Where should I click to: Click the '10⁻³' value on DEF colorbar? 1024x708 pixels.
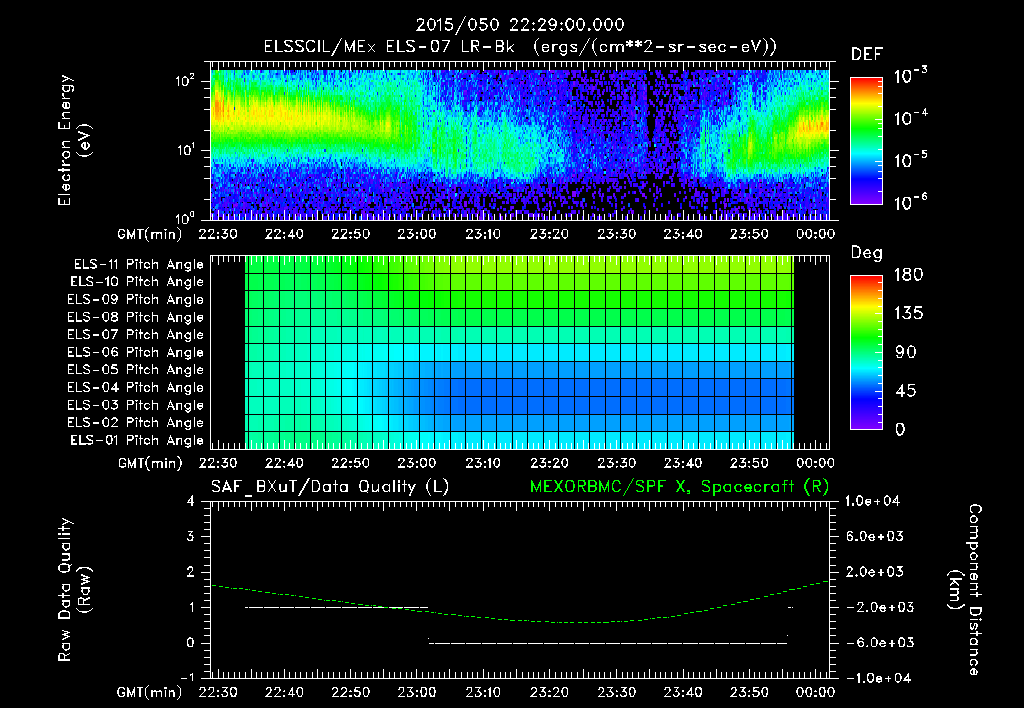[x=910, y=76]
